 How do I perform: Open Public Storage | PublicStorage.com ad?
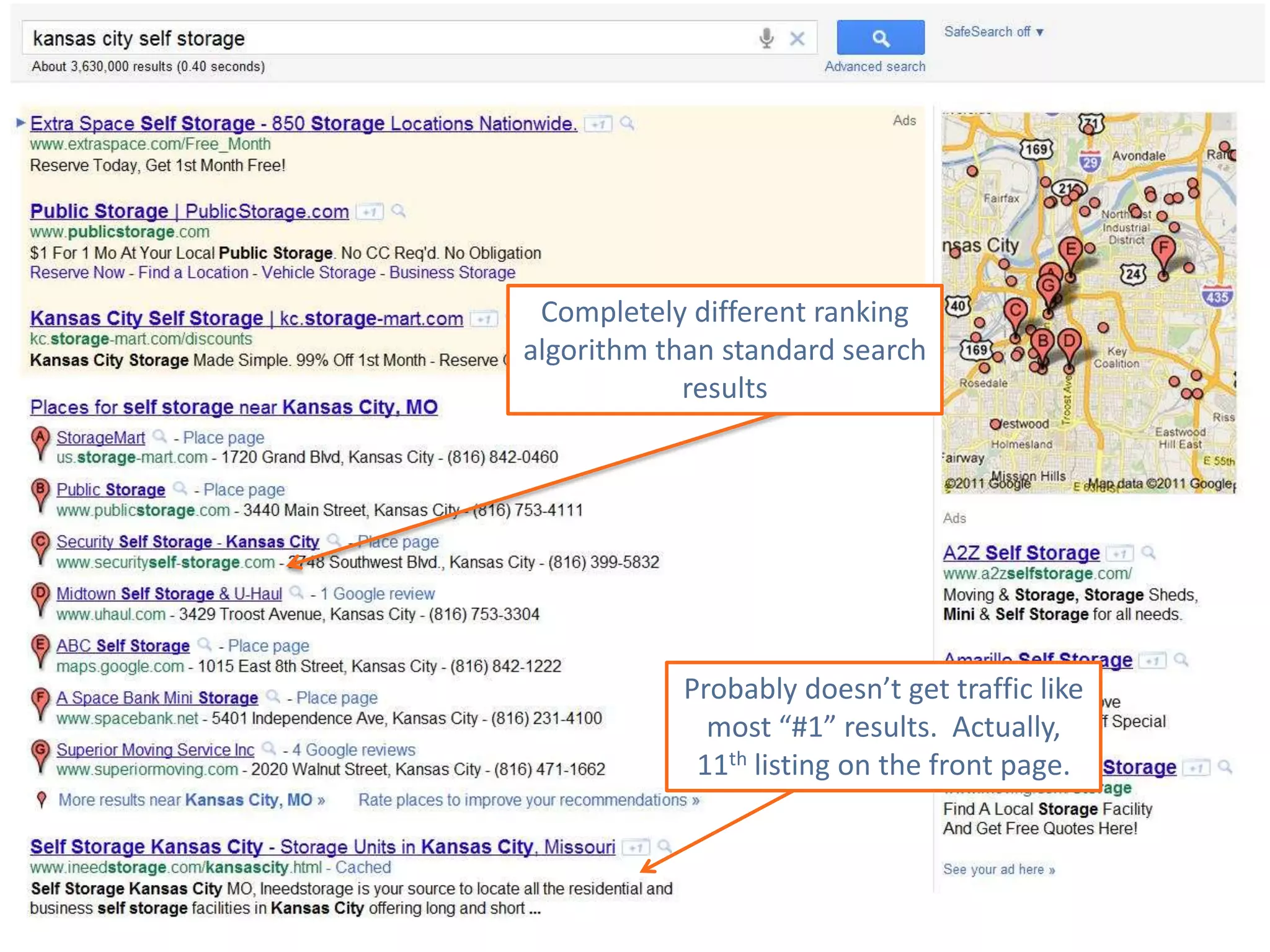pyautogui.click(x=189, y=211)
